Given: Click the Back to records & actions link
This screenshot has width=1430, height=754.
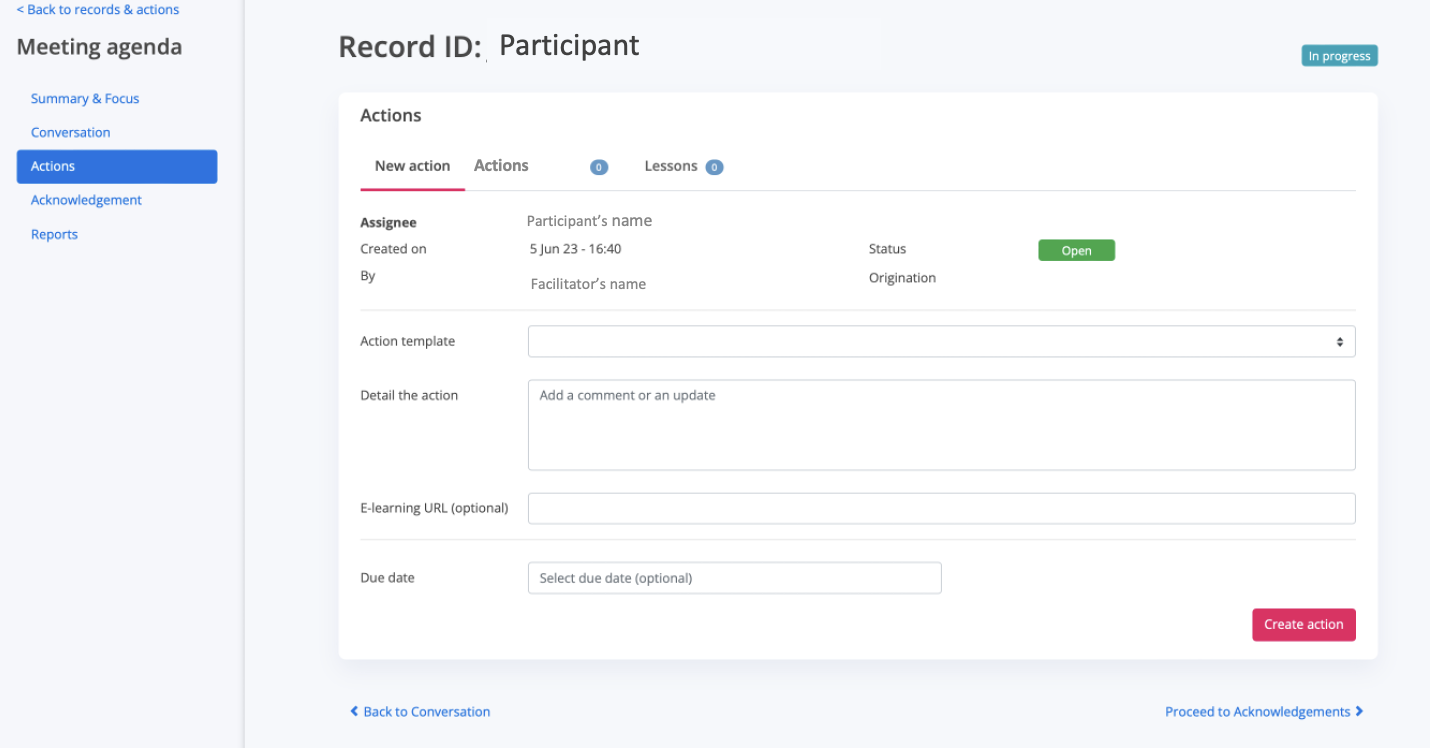Looking at the screenshot, I should [98, 10].
